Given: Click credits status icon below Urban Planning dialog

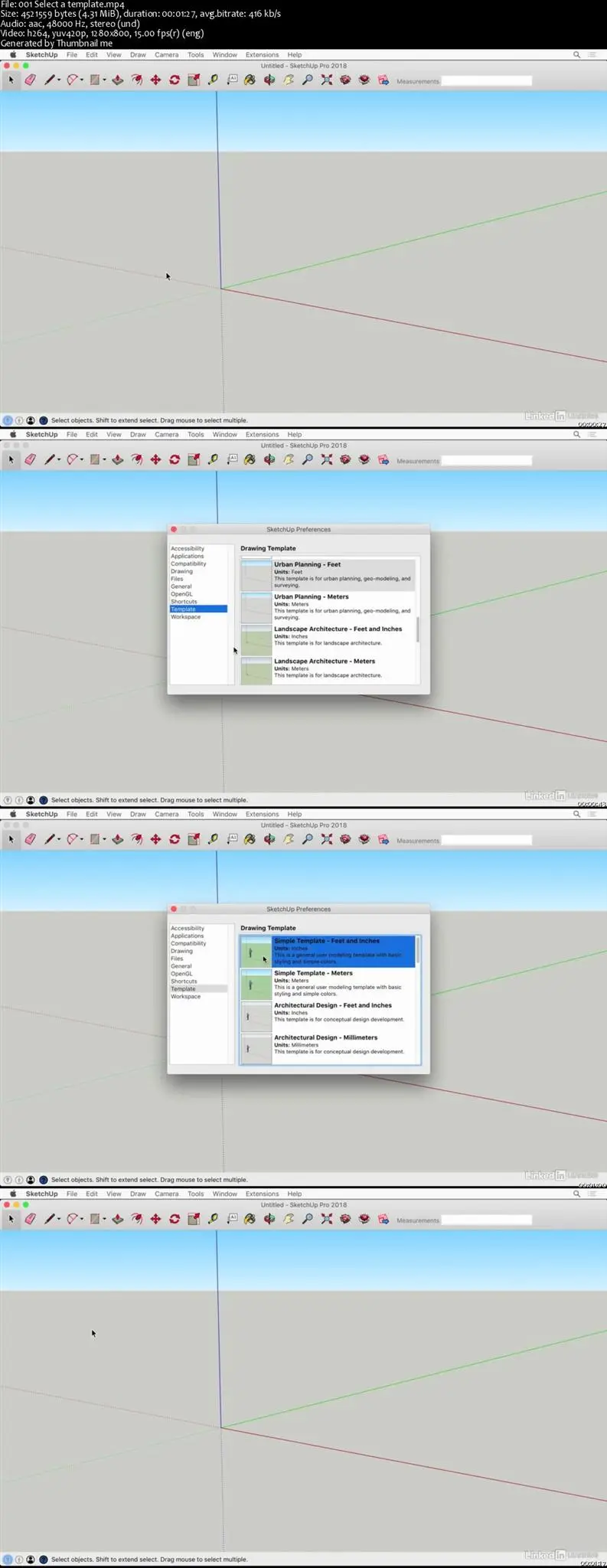Looking at the screenshot, I should tap(19, 800).
